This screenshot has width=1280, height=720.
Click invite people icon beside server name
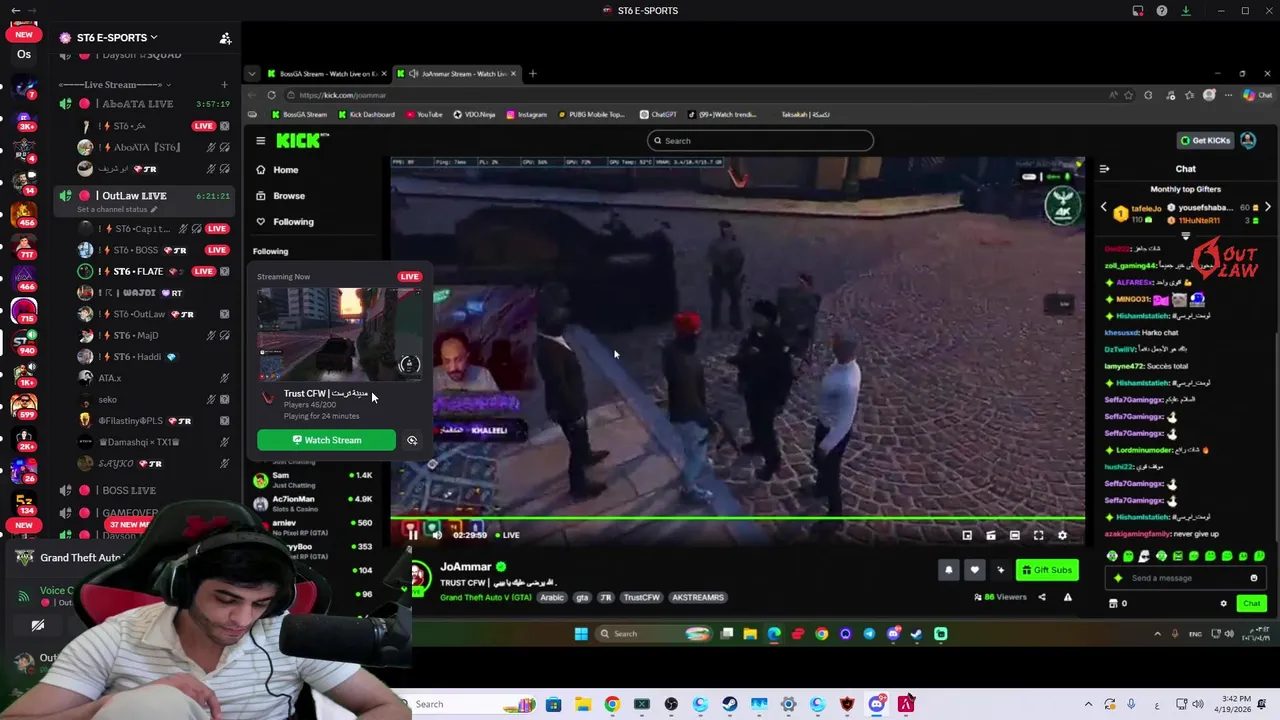(225, 38)
